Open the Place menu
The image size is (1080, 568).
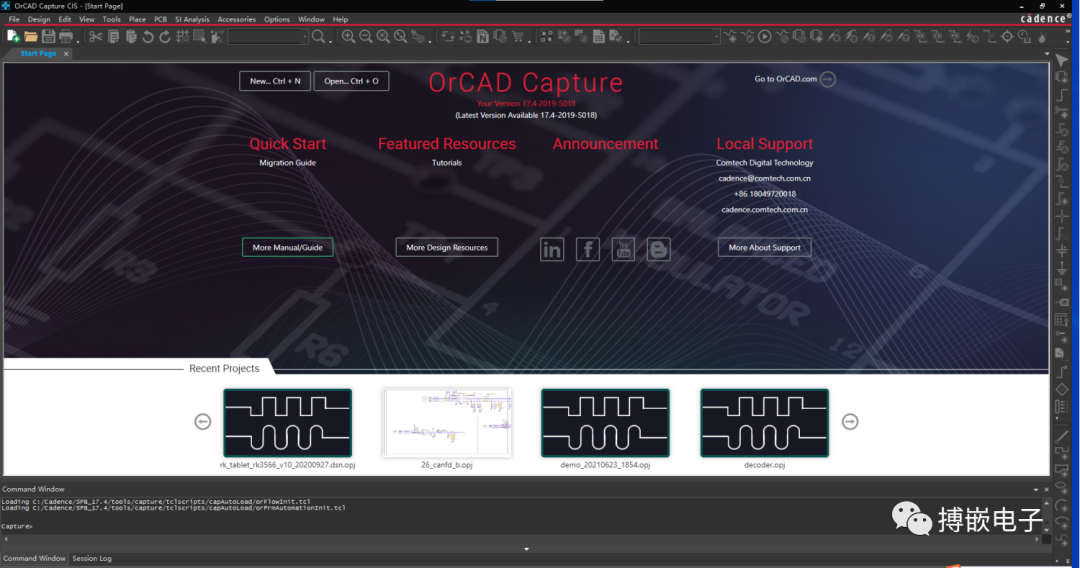(x=137, y=19)
